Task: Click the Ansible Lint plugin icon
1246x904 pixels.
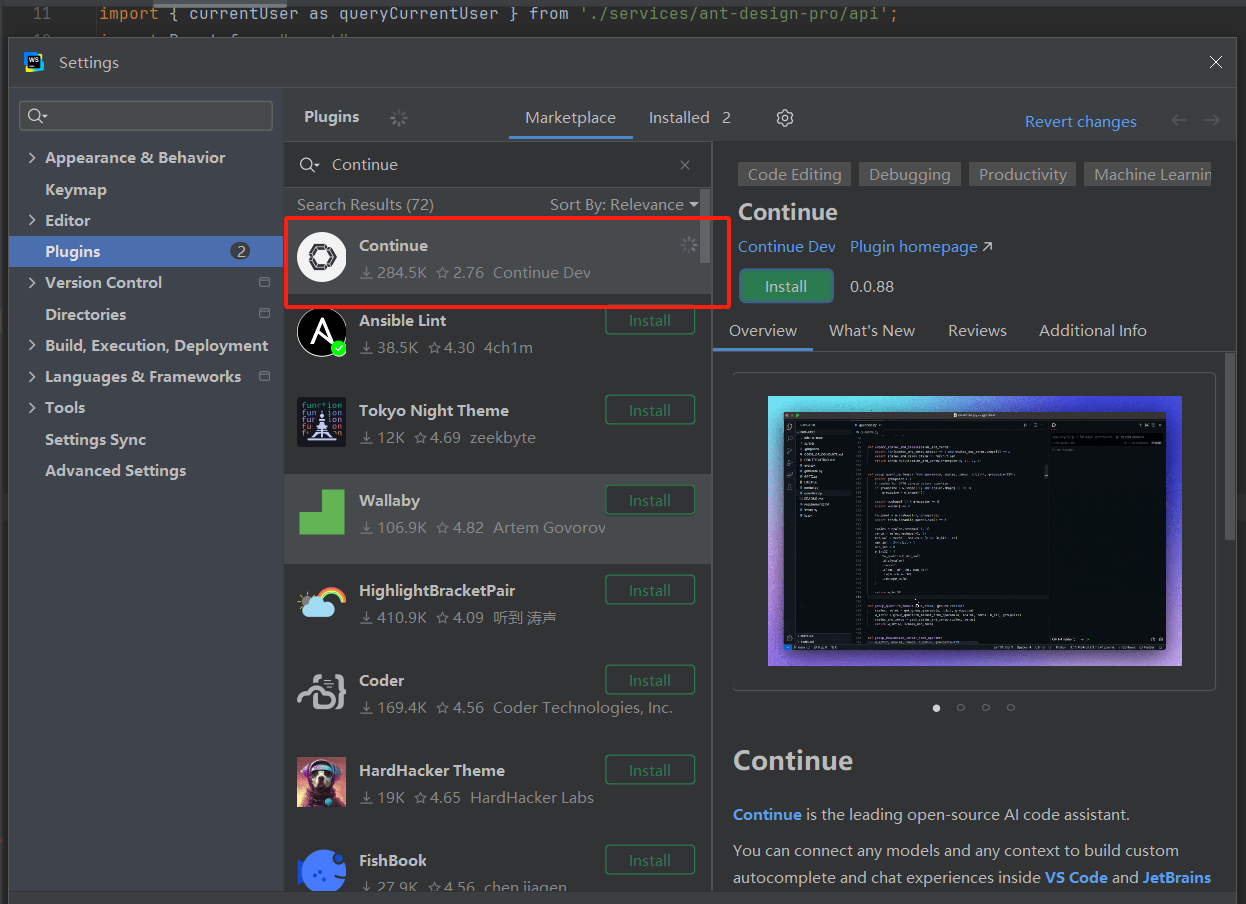Action: pyautogui.click(x=322, y=333)
